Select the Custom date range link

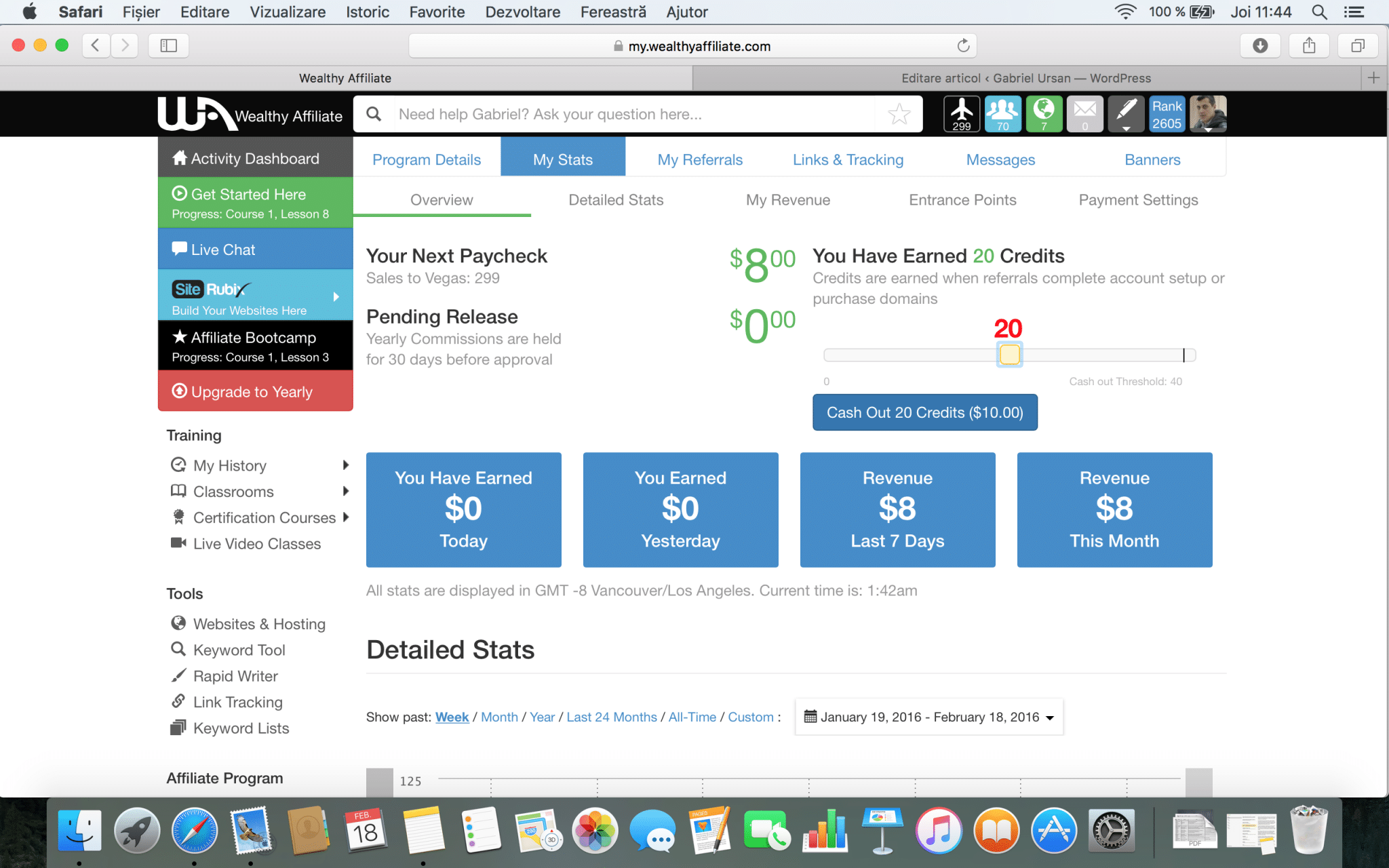[x=751, y=717]
